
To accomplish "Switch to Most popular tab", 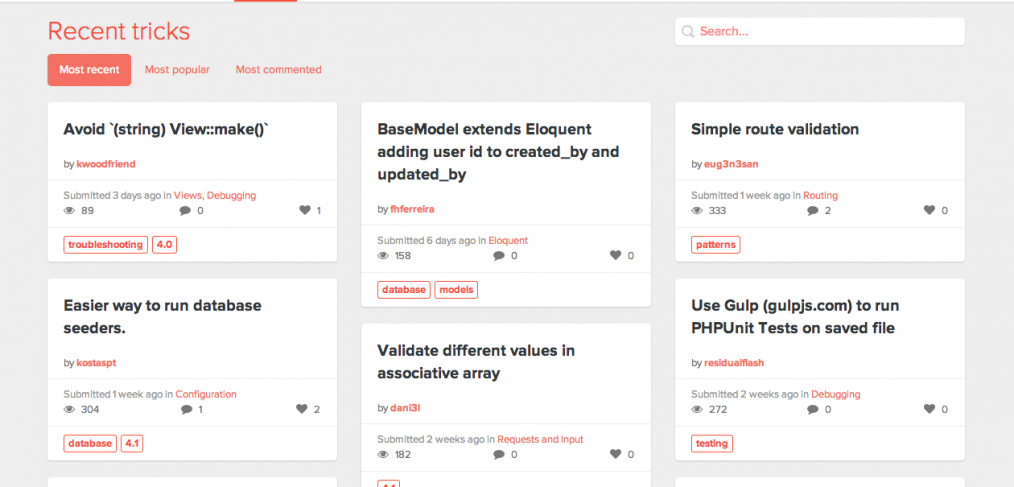I will click(177, 70).
